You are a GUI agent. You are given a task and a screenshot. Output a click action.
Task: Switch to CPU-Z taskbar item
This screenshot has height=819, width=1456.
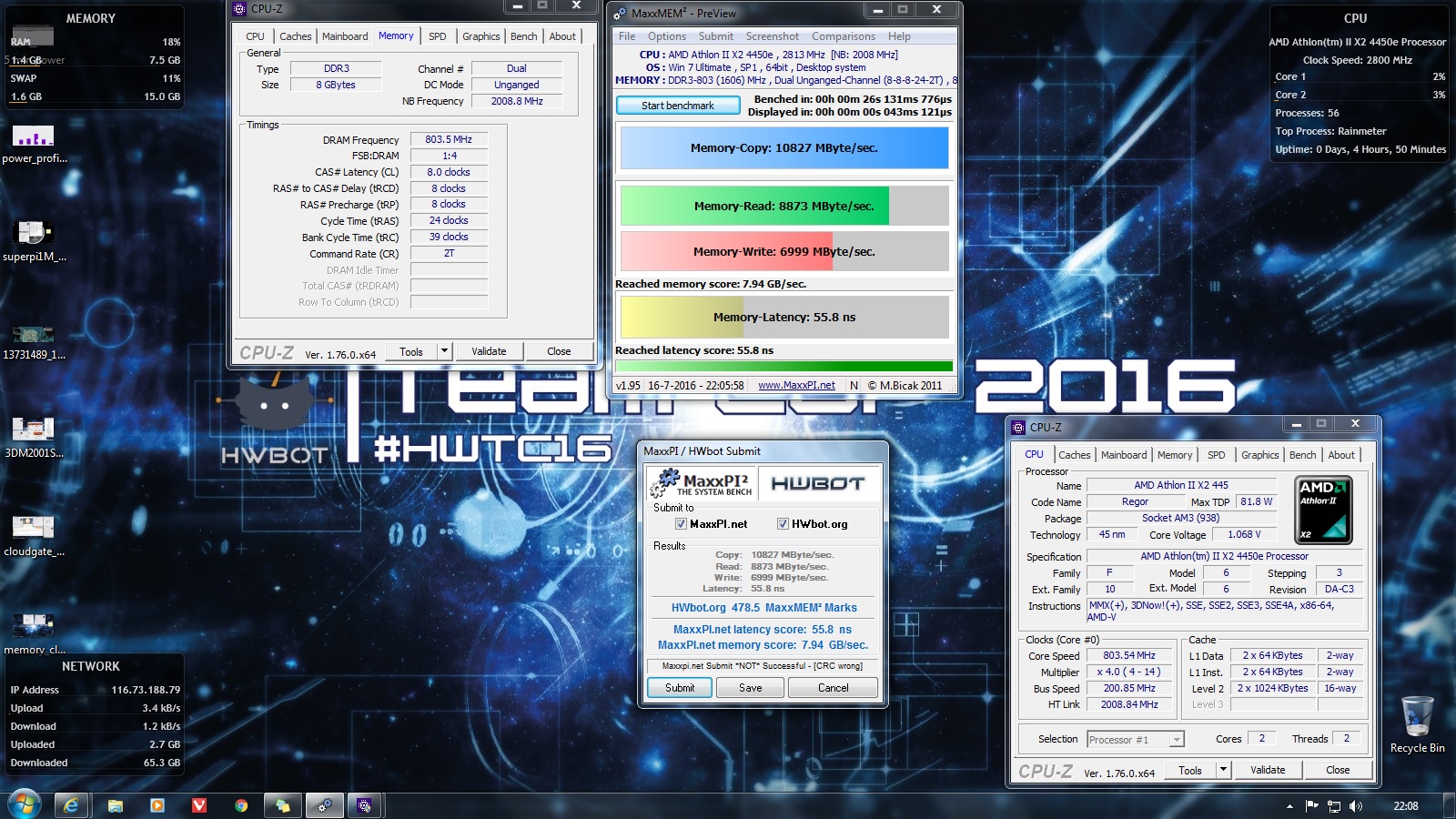(x=365, y=805)
